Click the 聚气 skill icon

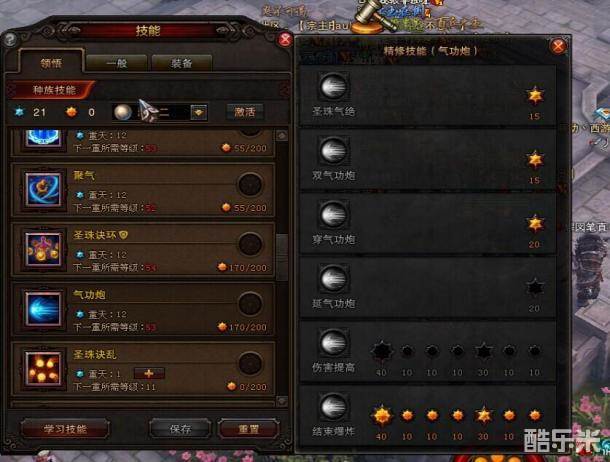pyautogui.click(x=43, y=189)
